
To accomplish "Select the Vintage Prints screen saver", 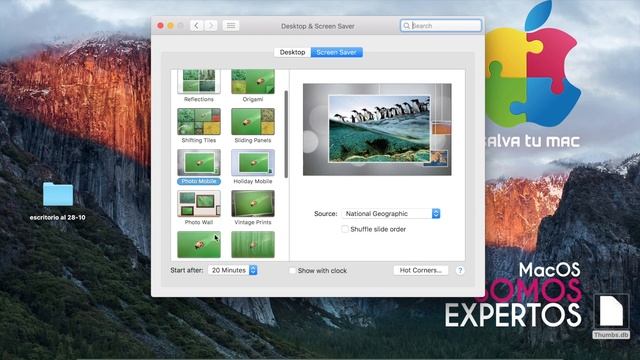I will tap(253, 203).
